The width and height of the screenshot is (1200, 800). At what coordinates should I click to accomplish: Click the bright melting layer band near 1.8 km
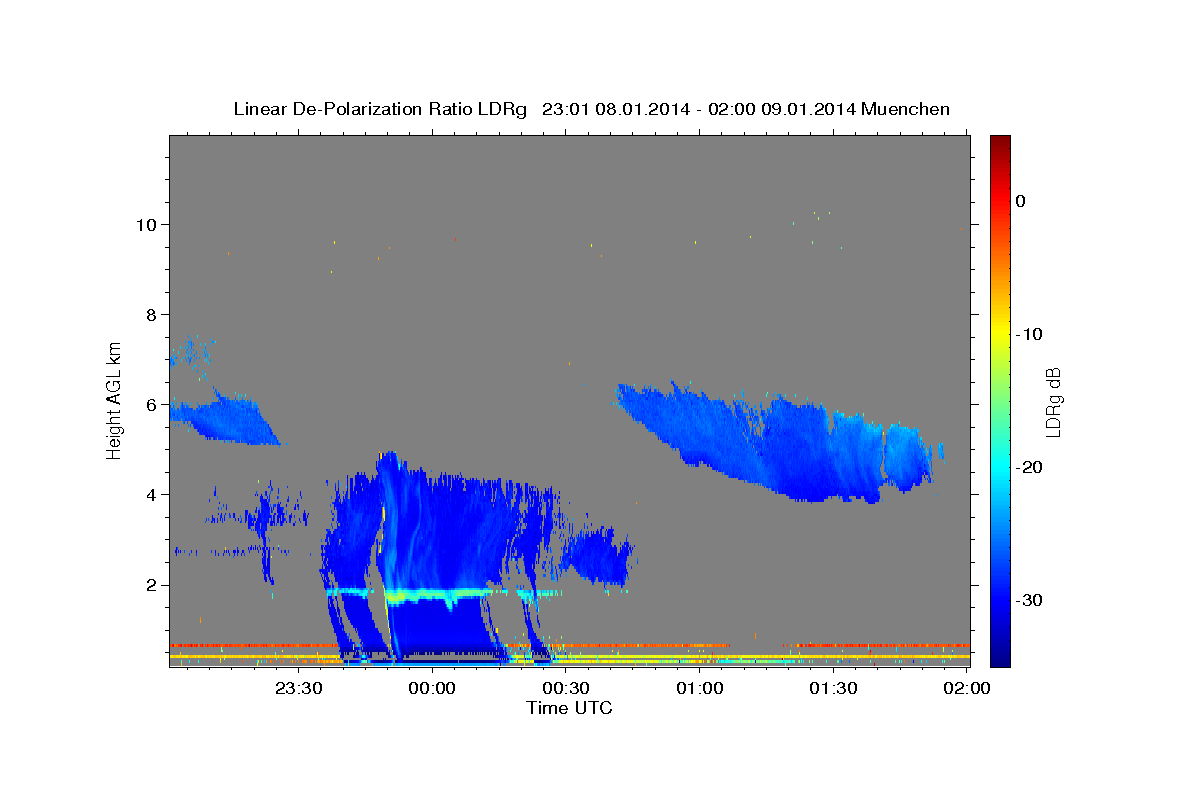pos(440,595)
